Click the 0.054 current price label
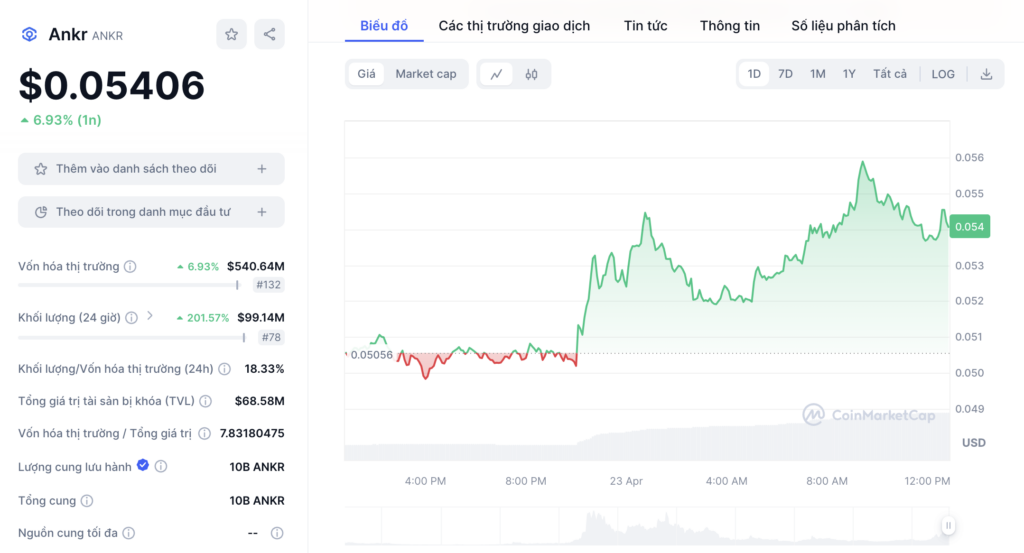 970,227
